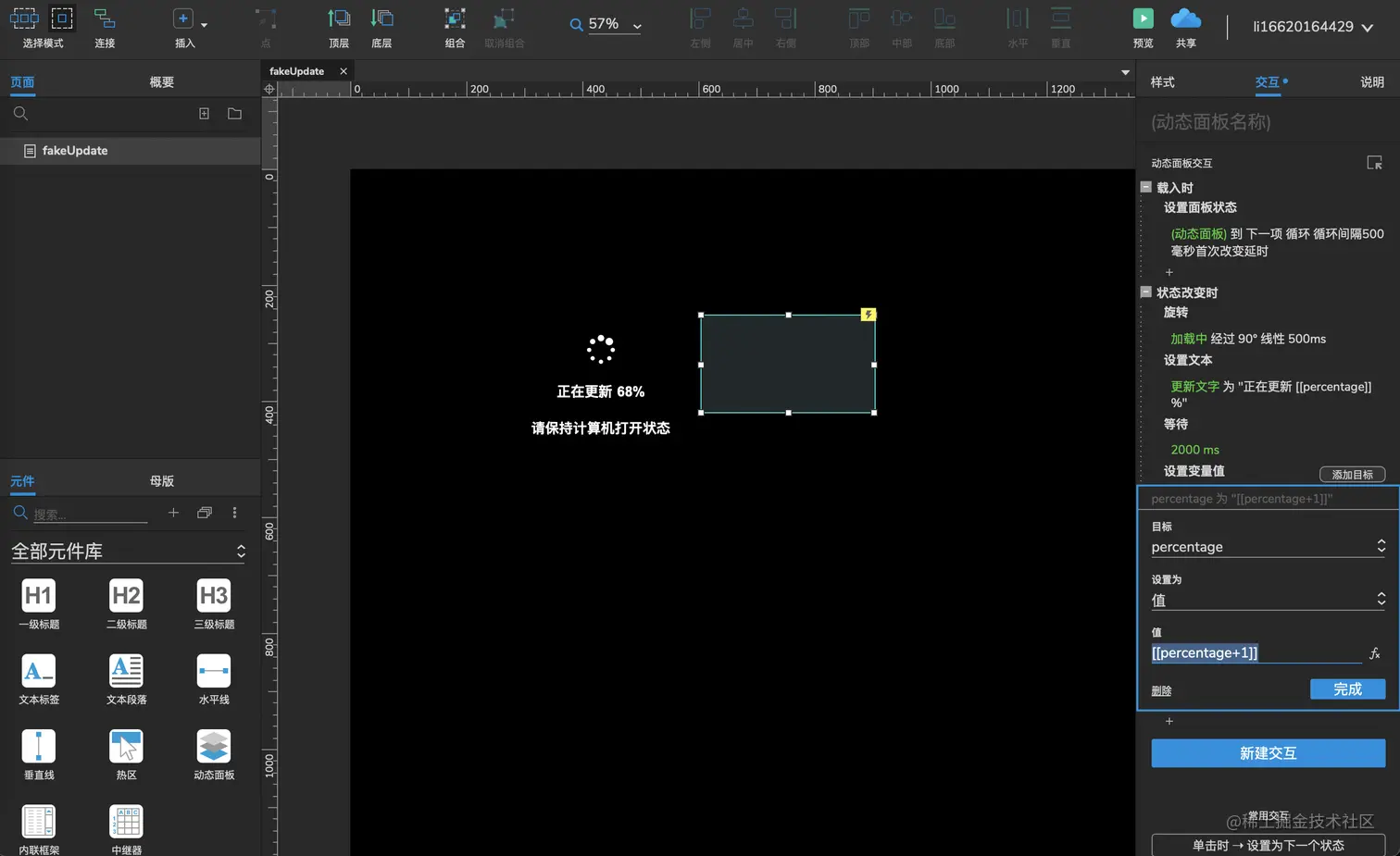Viewport: 1400px width, 856px height.
Task: Open account menu li16620164429
Action: tap(1312, 27)
